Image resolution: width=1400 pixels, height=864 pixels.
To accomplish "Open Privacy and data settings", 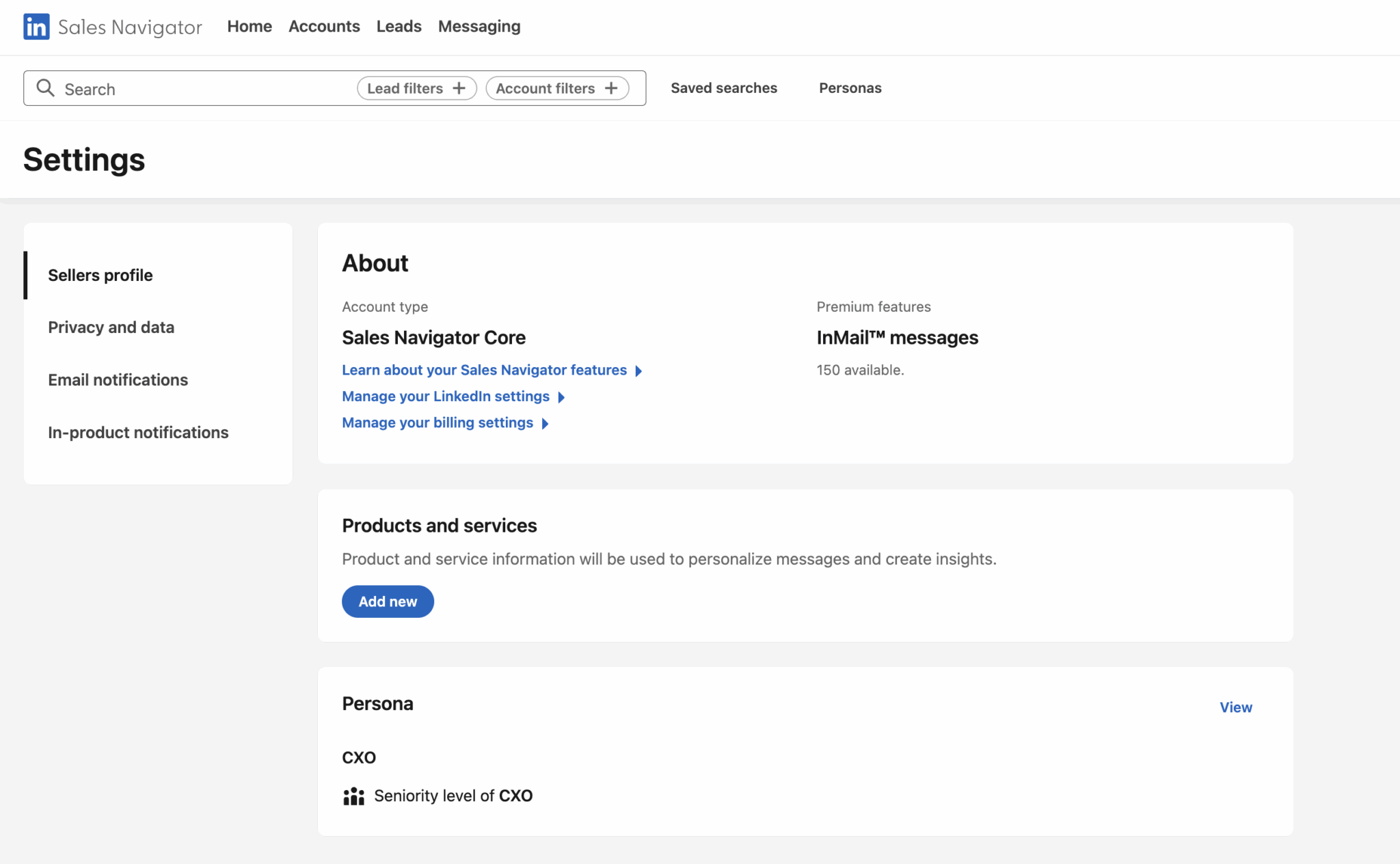I will (111, 327).
